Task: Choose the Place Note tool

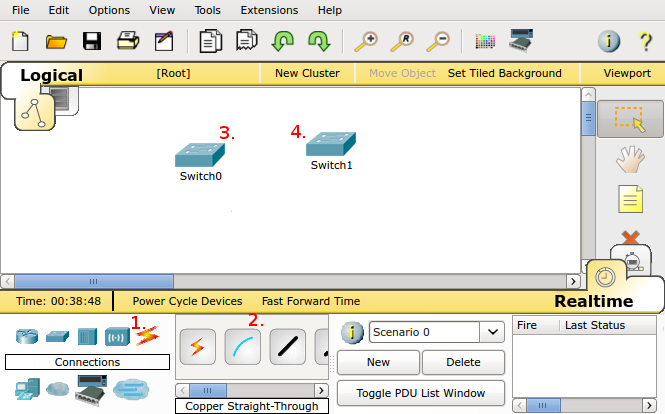Action: tap(630, 198)
